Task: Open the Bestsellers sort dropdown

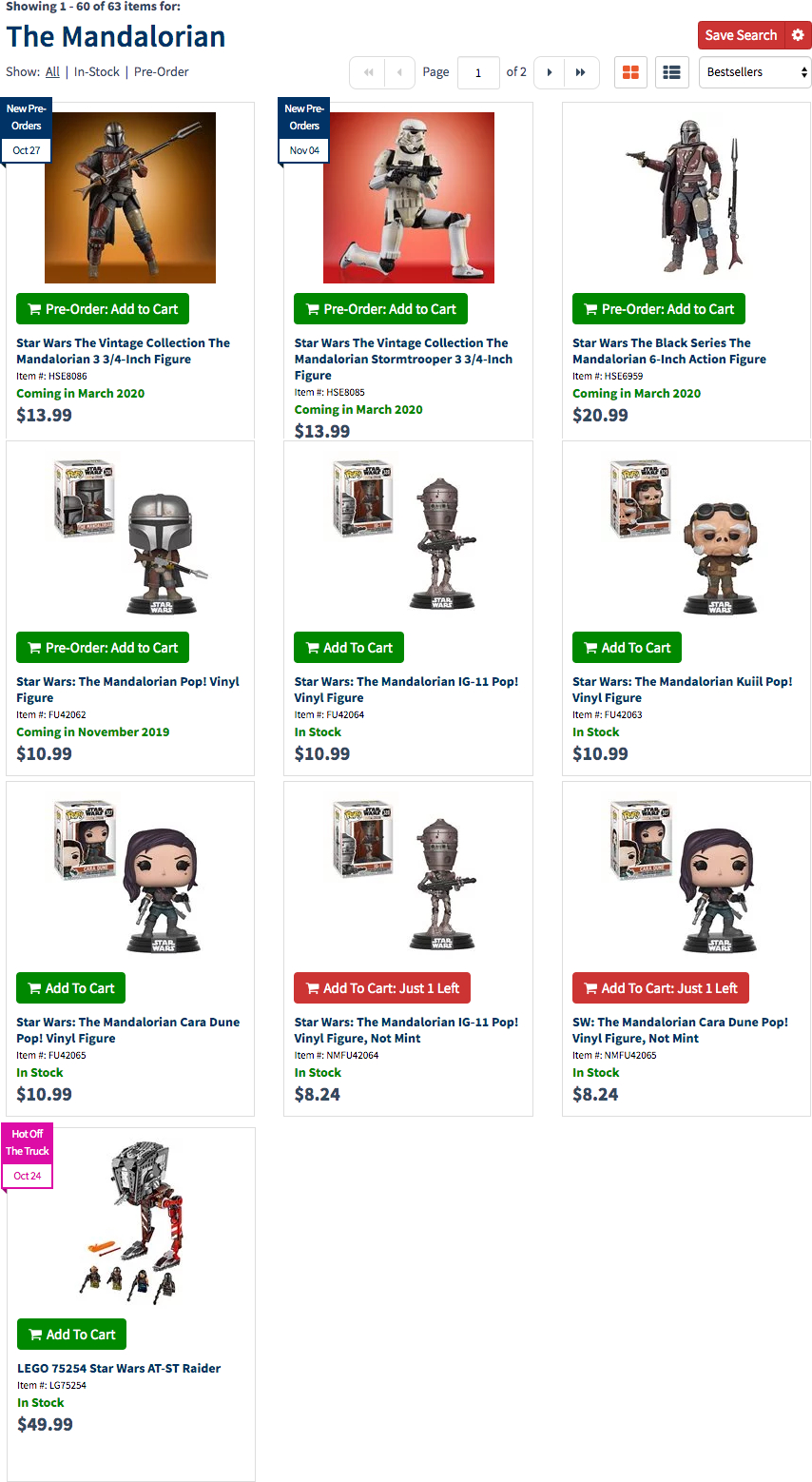Action: click(x=755, y=72)
